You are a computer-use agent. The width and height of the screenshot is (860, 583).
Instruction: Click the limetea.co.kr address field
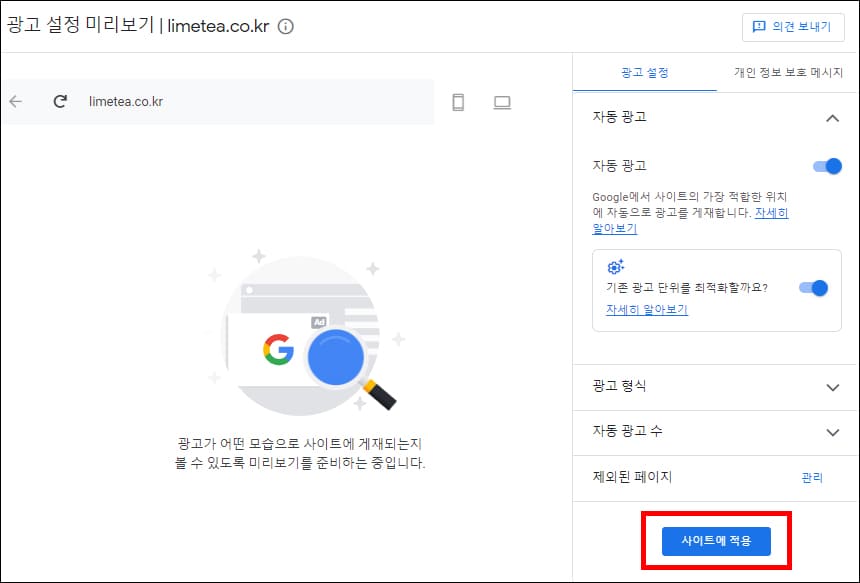pyautogui.click(x=150, y=102)
